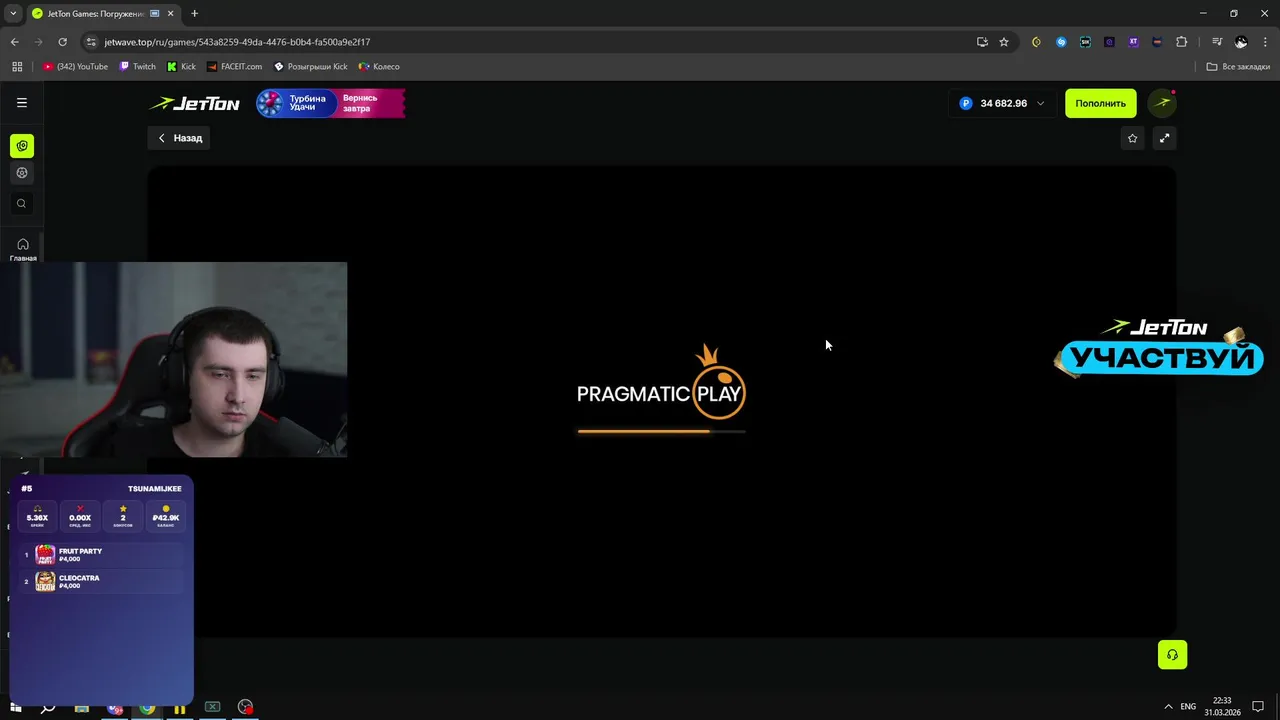Open the clock showing 22:33
1280x720 pixels.
pyautogui.click(x=1222, y=707)
